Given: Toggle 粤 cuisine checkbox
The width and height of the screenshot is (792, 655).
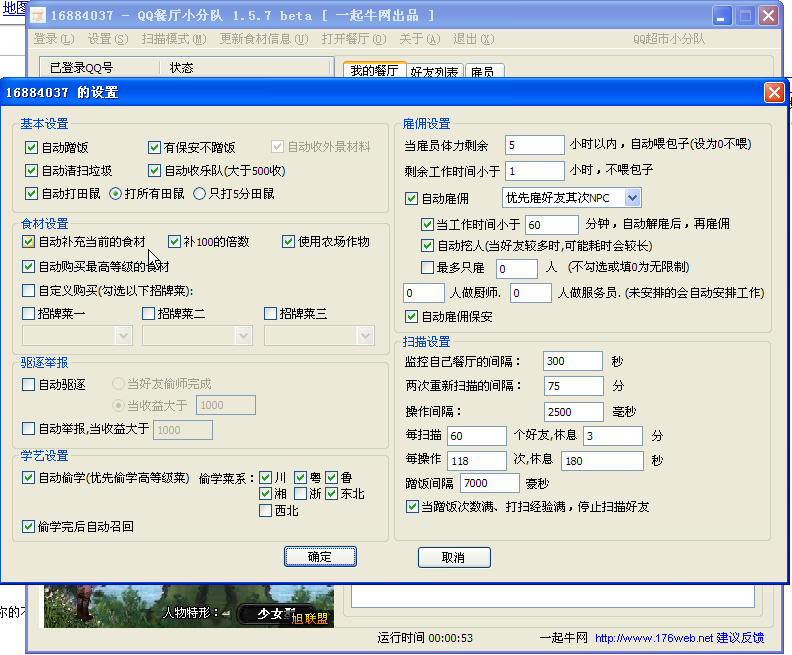Looking at the screenshot, I should [301, 478].
